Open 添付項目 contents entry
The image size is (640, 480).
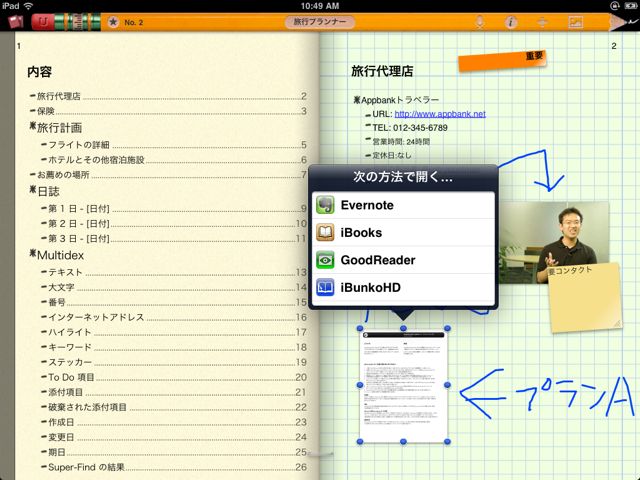click(x=174, y=392)
